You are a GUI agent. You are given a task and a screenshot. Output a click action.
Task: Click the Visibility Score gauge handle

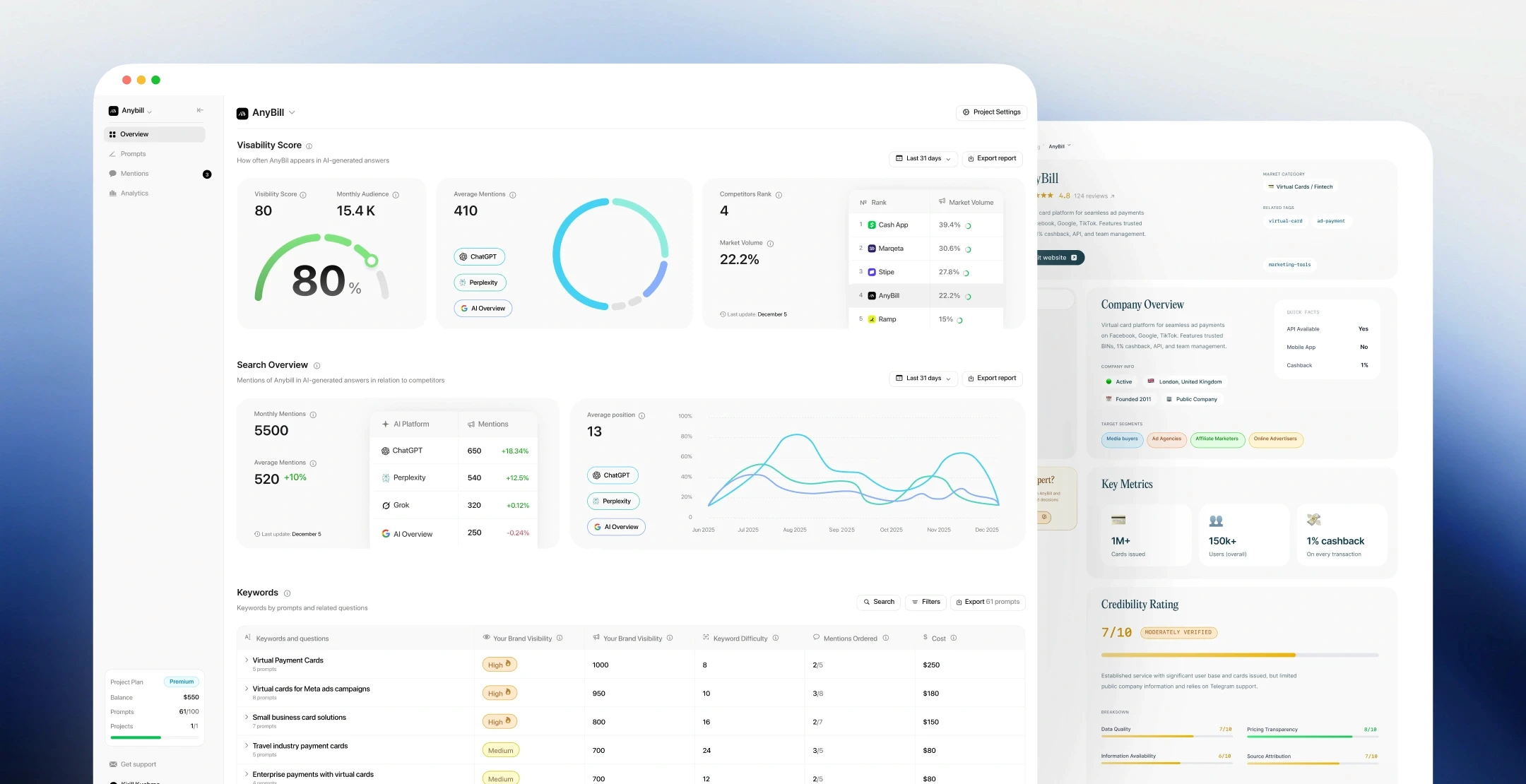point(372,261)
